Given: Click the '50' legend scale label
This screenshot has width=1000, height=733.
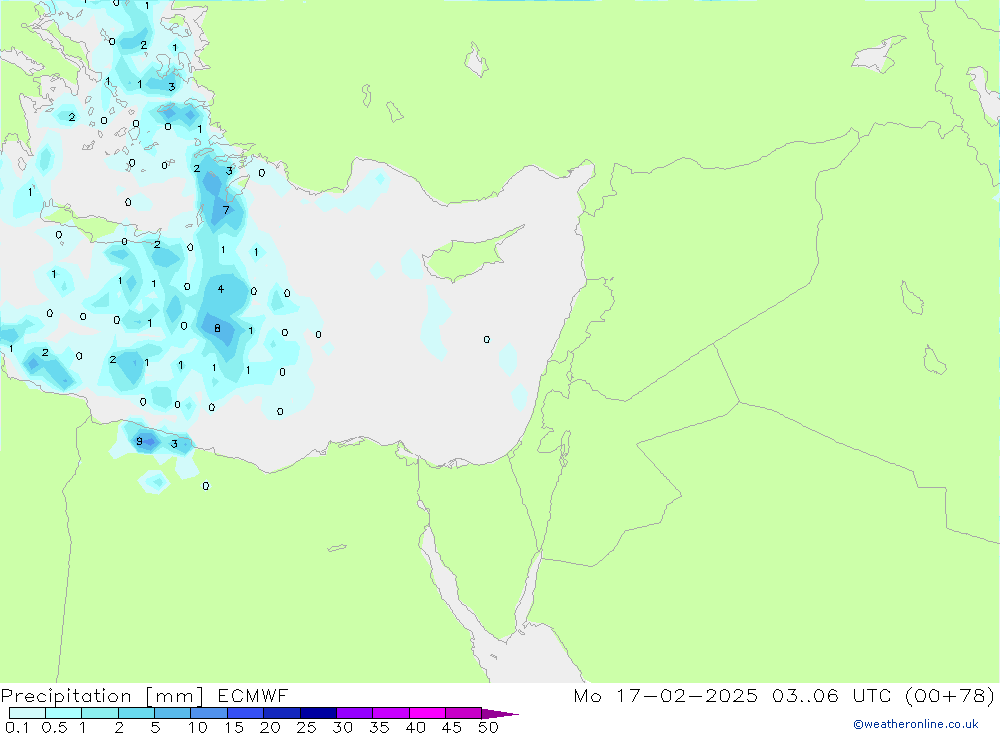Looking at the screenshot, I should point(489,727).
